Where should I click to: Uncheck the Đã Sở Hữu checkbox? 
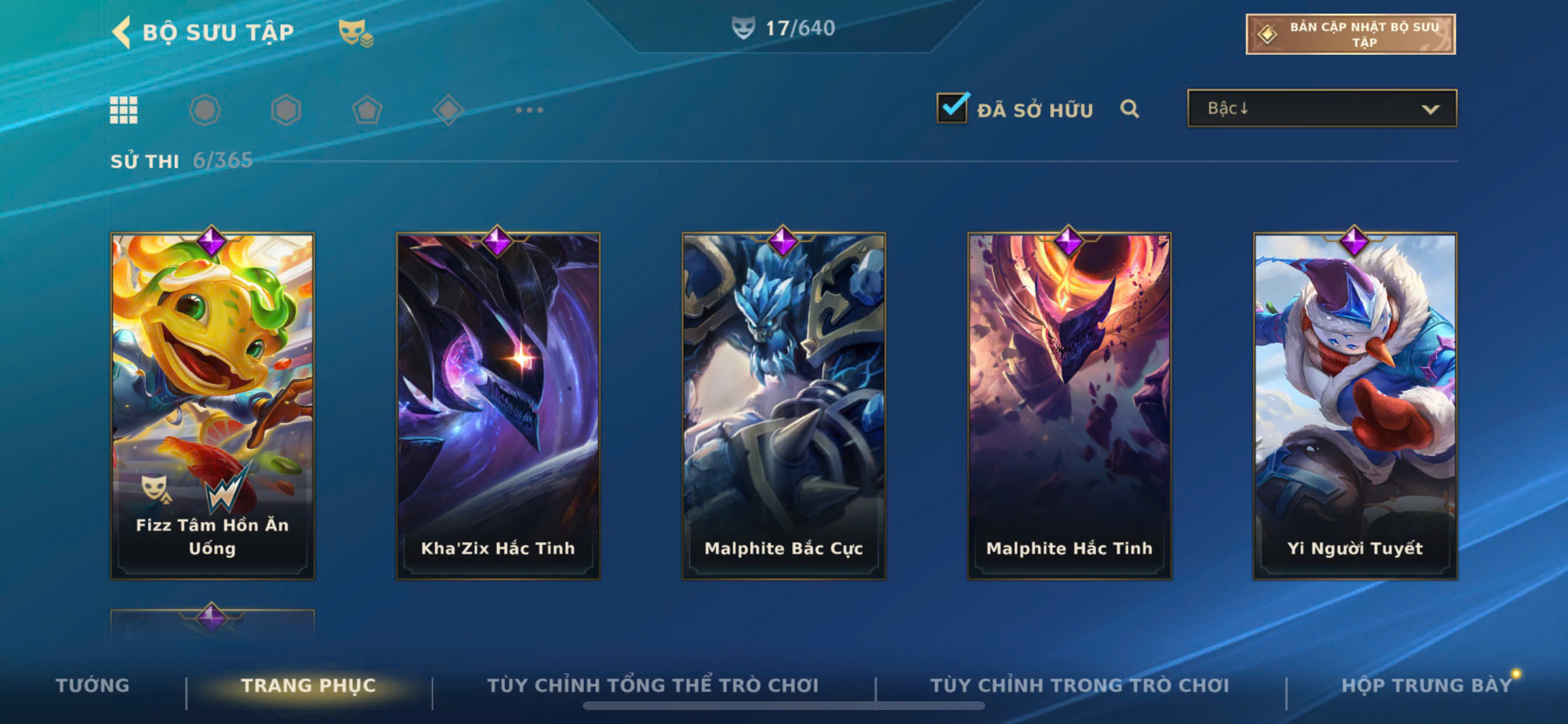click(x=952, y=108)
